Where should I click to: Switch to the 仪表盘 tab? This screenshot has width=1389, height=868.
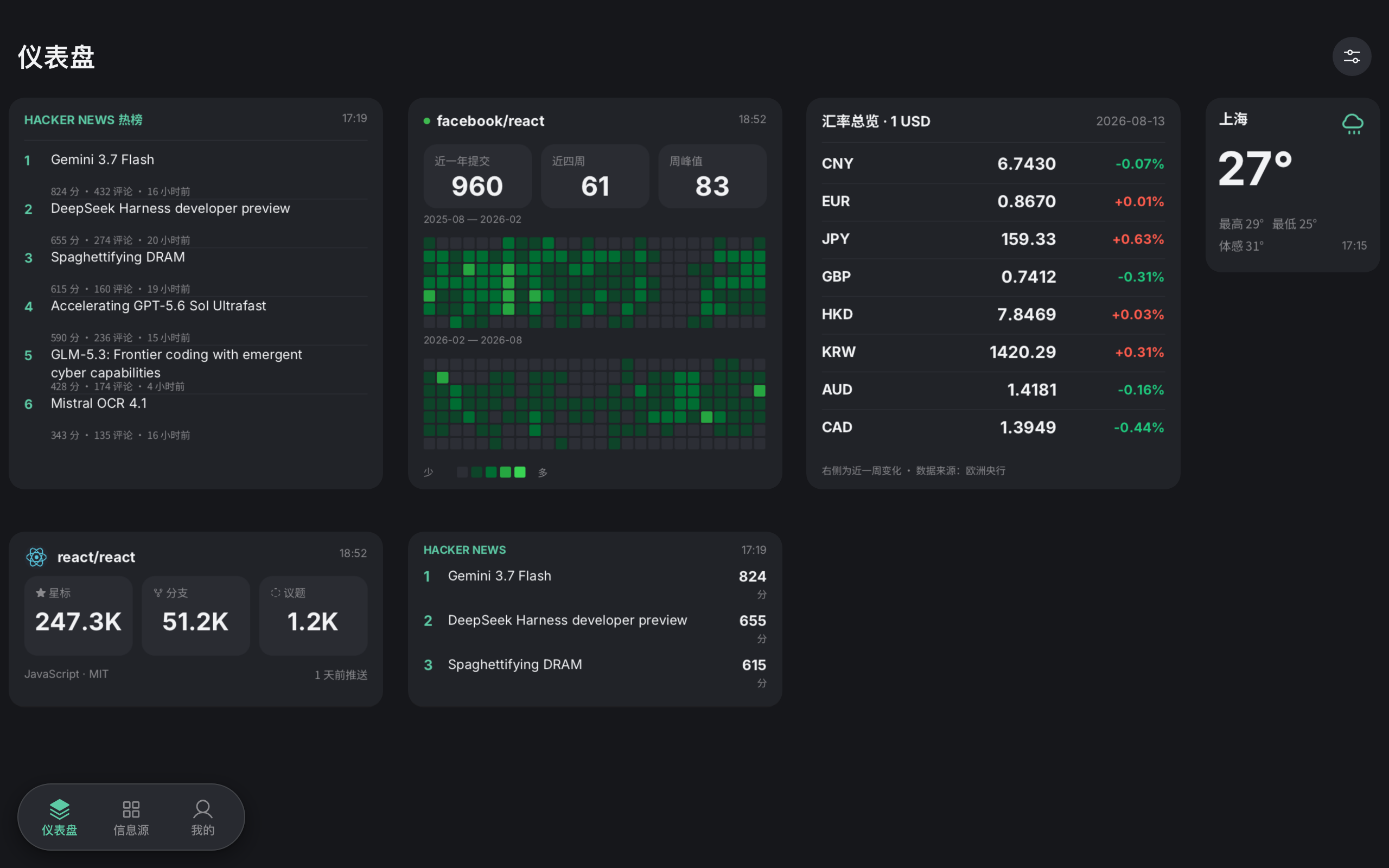(60, 817)
